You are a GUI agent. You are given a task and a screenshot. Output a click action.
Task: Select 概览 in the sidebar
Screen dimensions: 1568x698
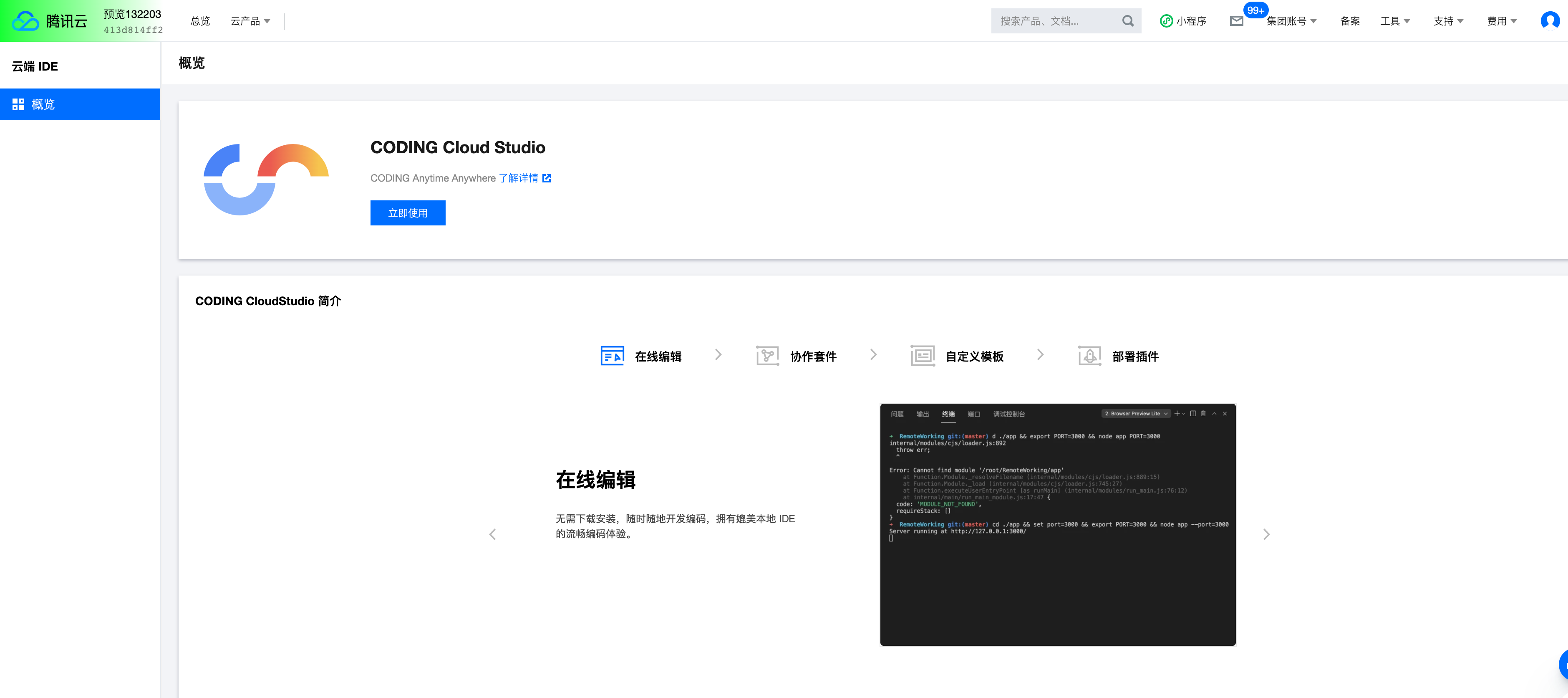point(80,104)
